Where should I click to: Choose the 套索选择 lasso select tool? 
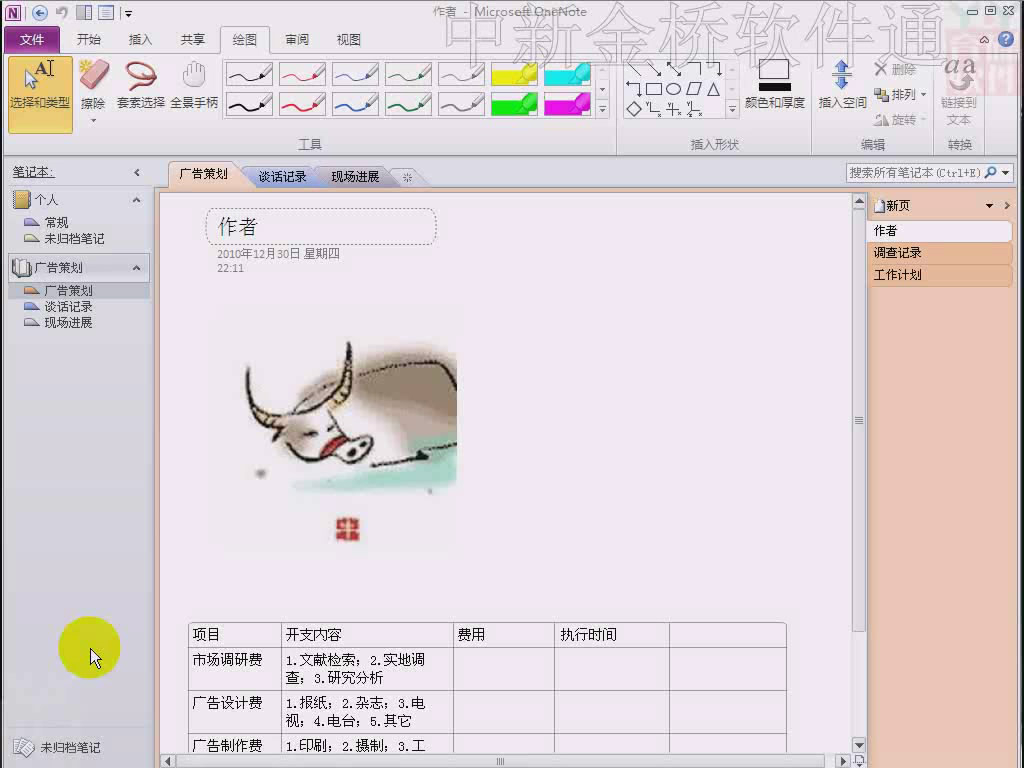tap(141, 85)
